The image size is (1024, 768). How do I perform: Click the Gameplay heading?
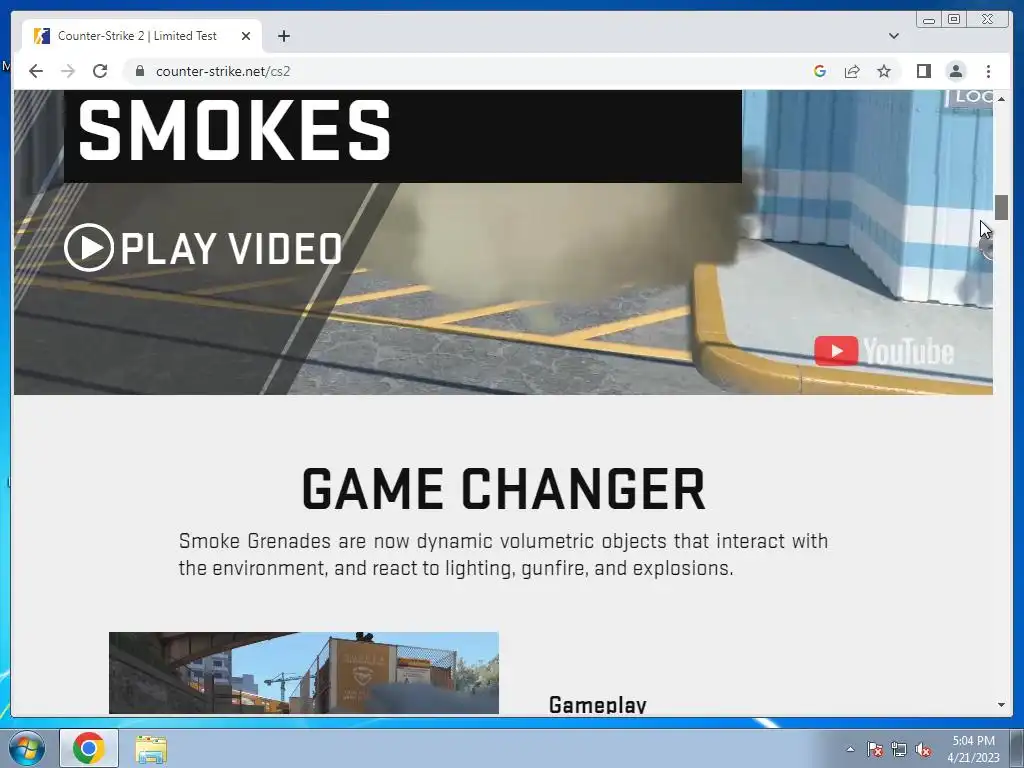click(x=598, y=704)
